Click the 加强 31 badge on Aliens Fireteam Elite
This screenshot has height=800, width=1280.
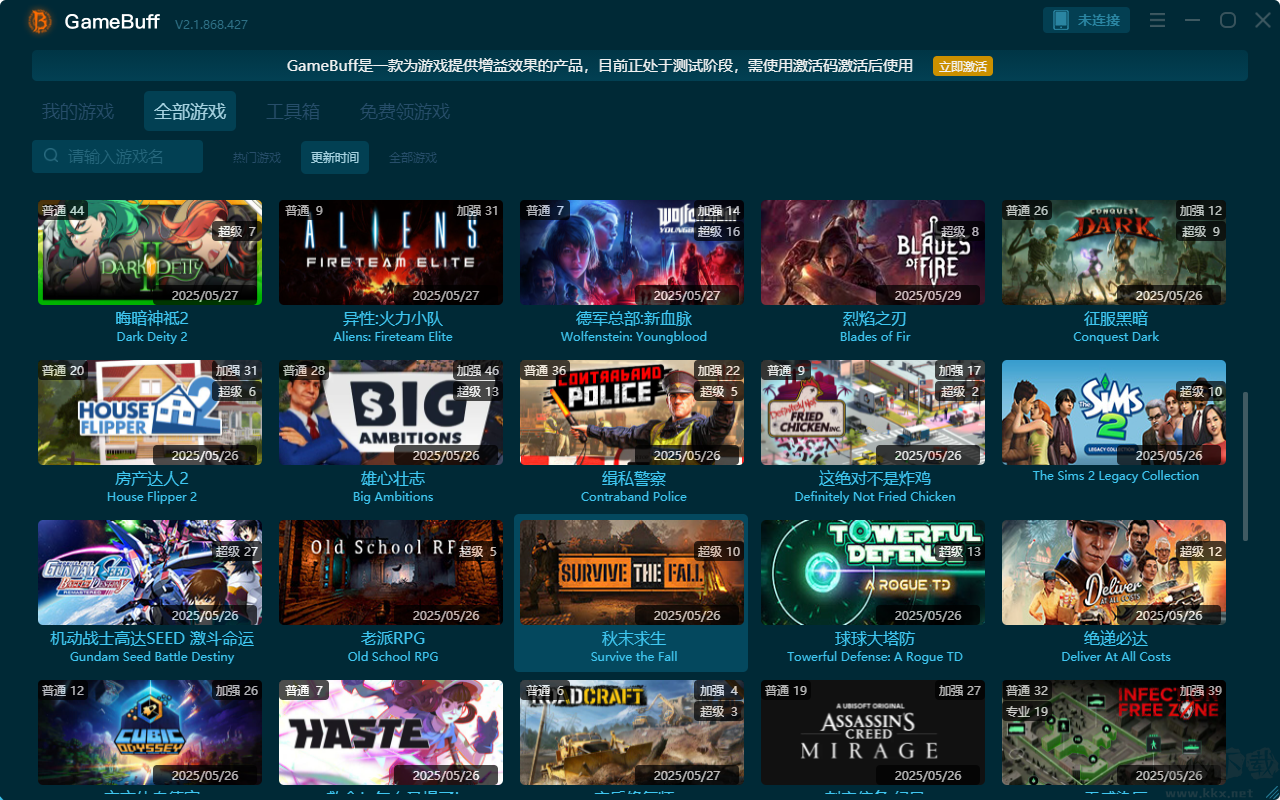pos(478,210)
